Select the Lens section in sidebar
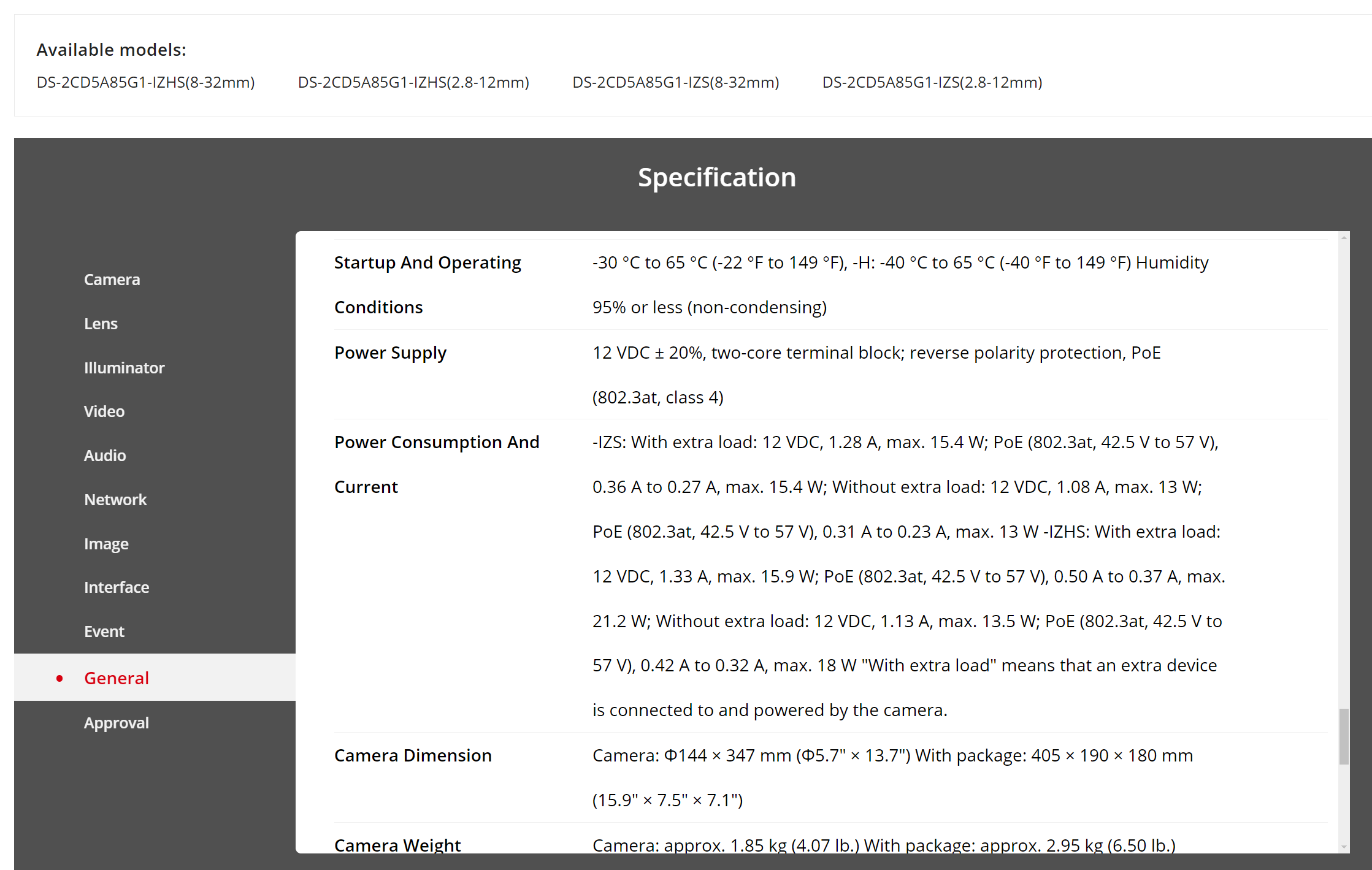The height and width of the screenshot is (870, 1372). [x=100, y=323]
